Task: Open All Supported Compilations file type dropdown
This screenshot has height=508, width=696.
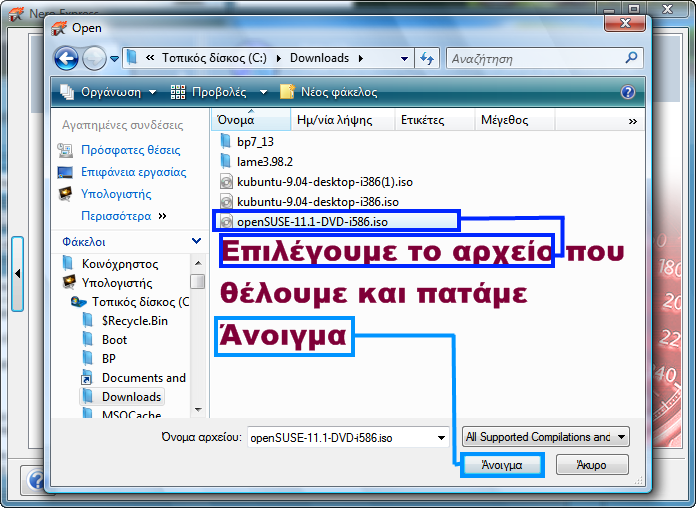Action: (546, 437)
